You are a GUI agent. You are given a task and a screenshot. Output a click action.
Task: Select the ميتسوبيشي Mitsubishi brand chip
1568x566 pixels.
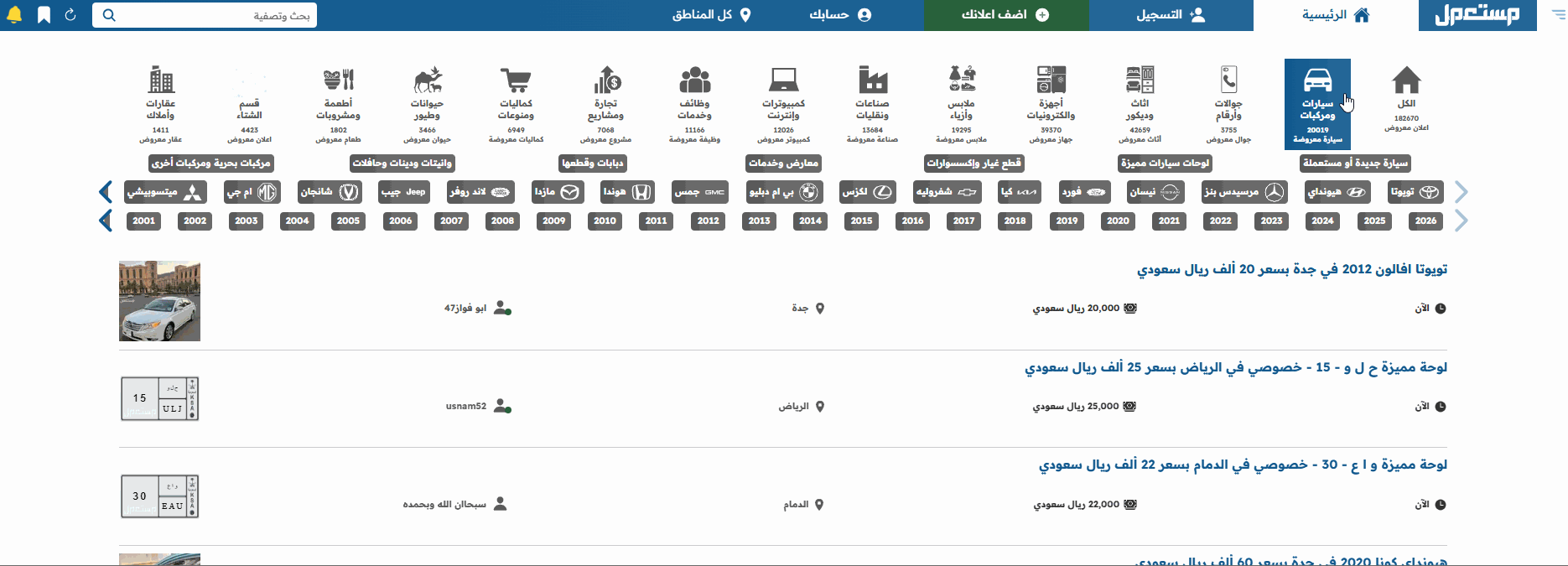click(x=165, y=192)
